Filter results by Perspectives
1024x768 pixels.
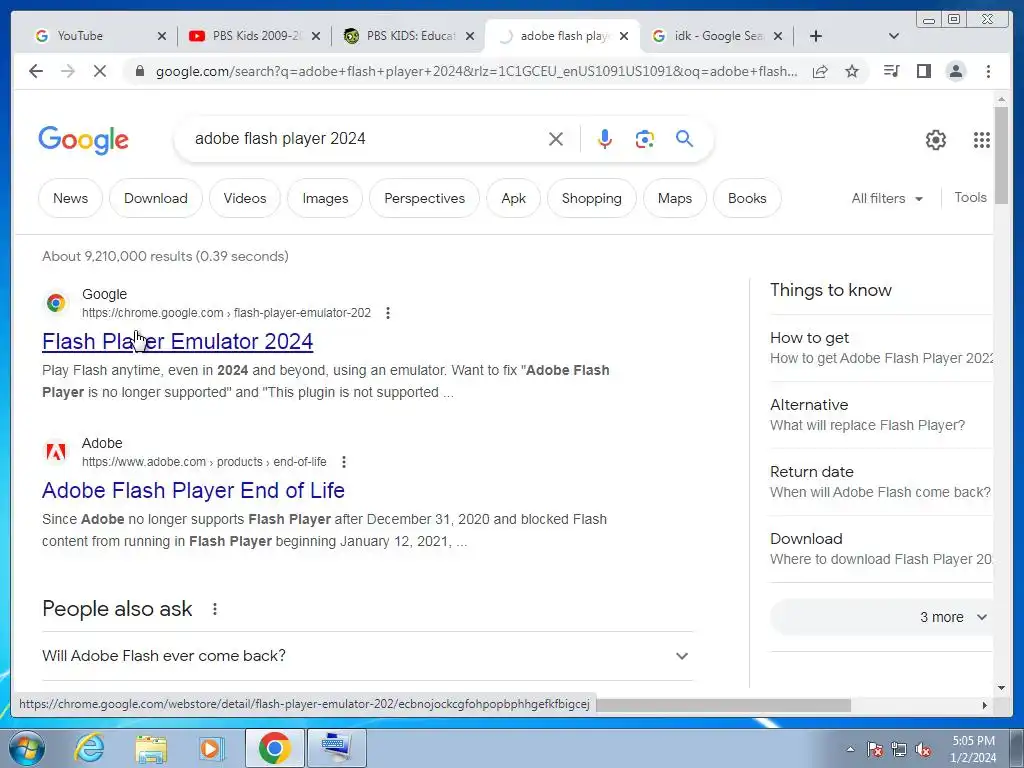coord(424,199)
